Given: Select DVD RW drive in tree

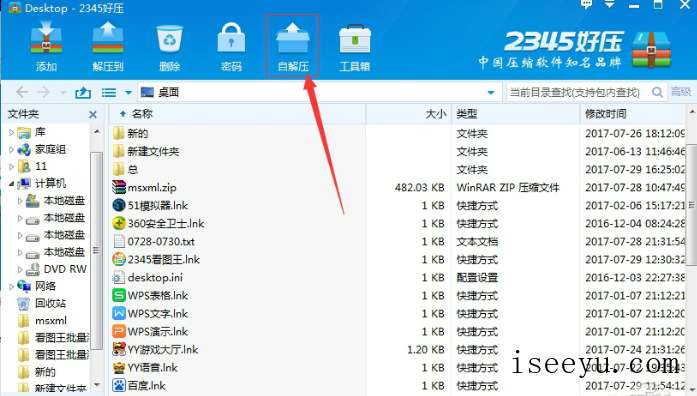Looking at the screenshot, I should point(65,269).
